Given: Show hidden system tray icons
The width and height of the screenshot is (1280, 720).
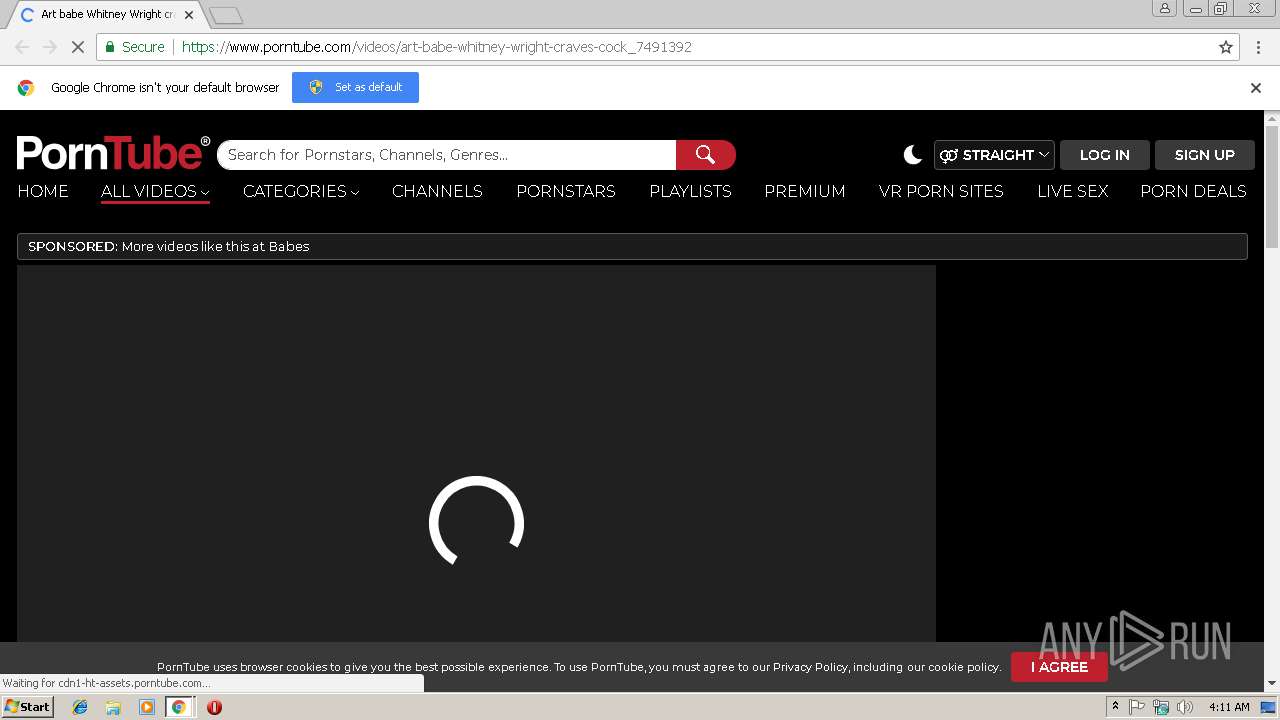Looking at the screenshot, I should tap(1115, 707).
